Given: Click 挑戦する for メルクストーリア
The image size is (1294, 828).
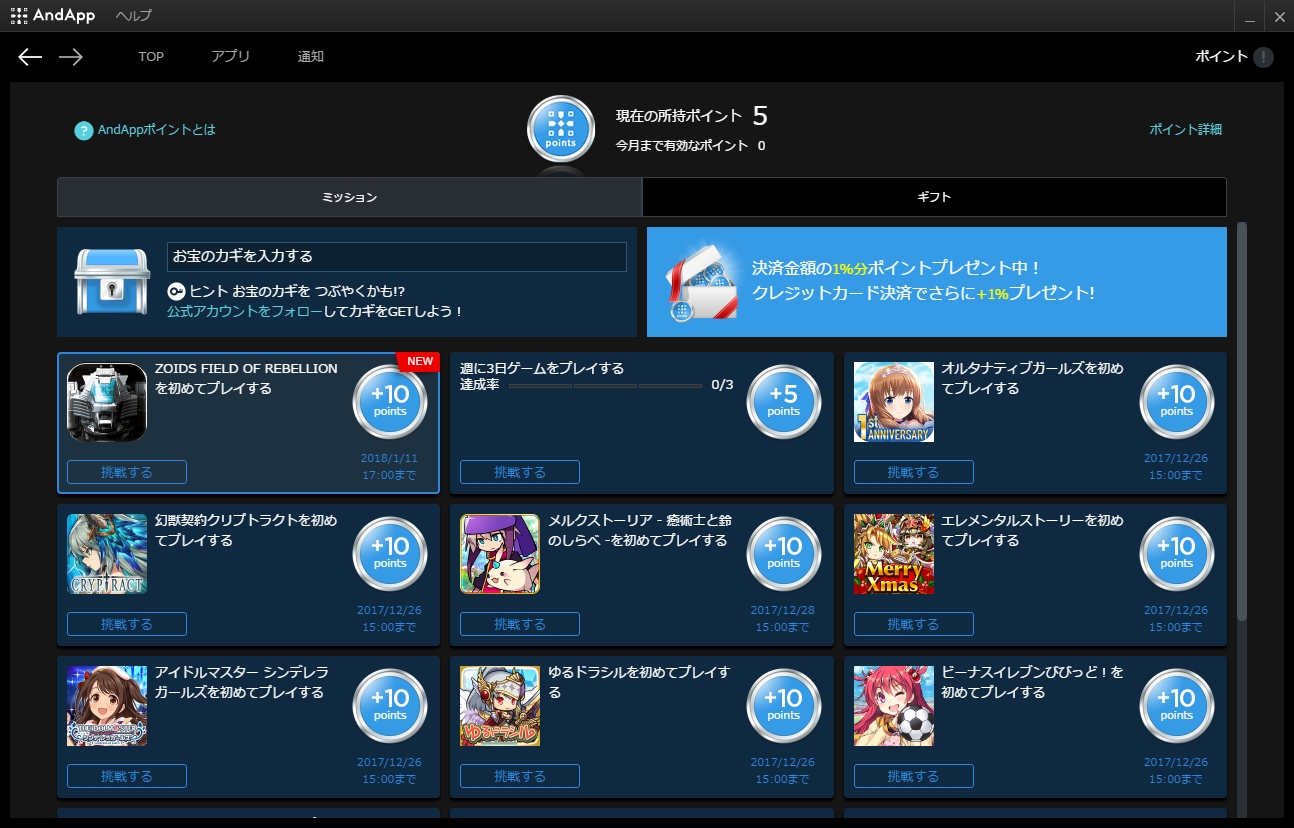Looking at the screenshot, I should [520, 624].
